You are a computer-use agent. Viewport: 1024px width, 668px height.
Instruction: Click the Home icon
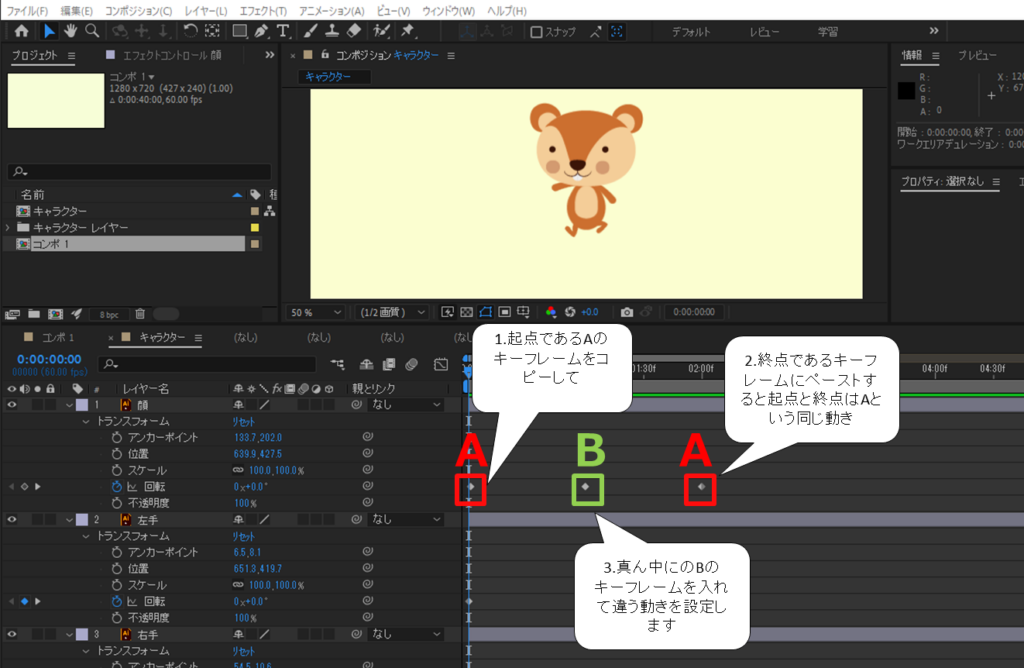click(22, 32)
